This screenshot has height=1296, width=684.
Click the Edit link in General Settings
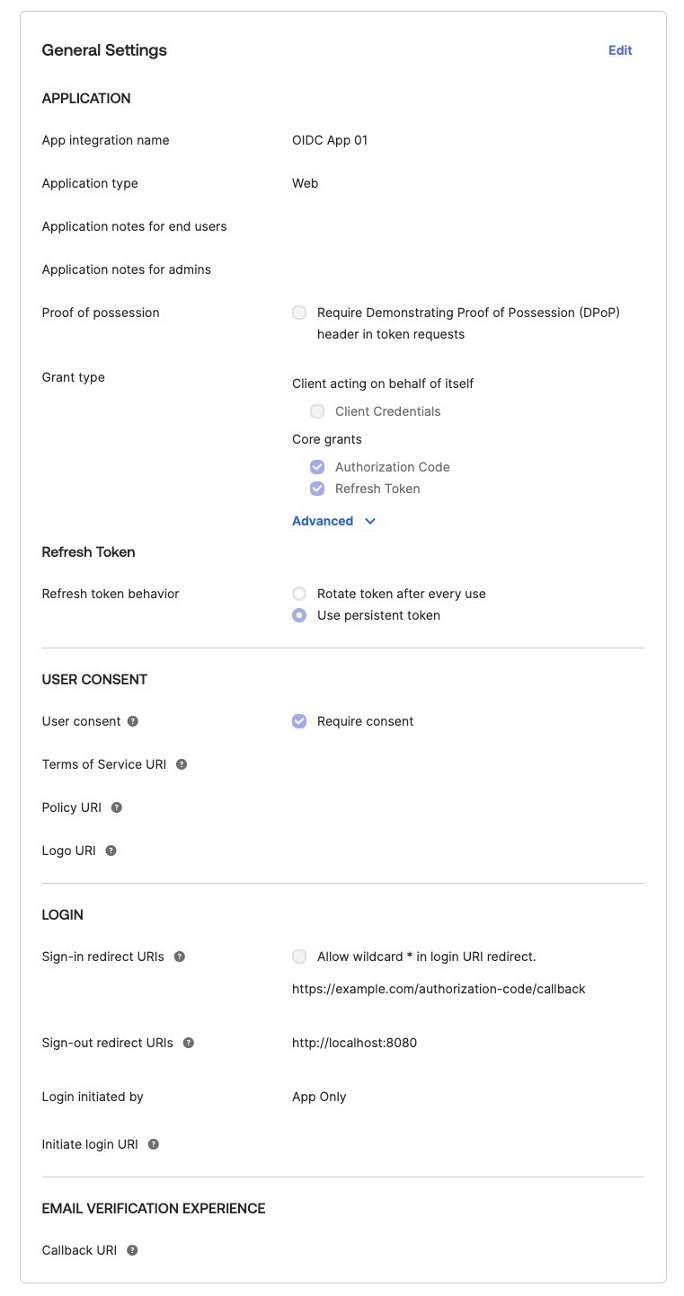pos(620,50)
